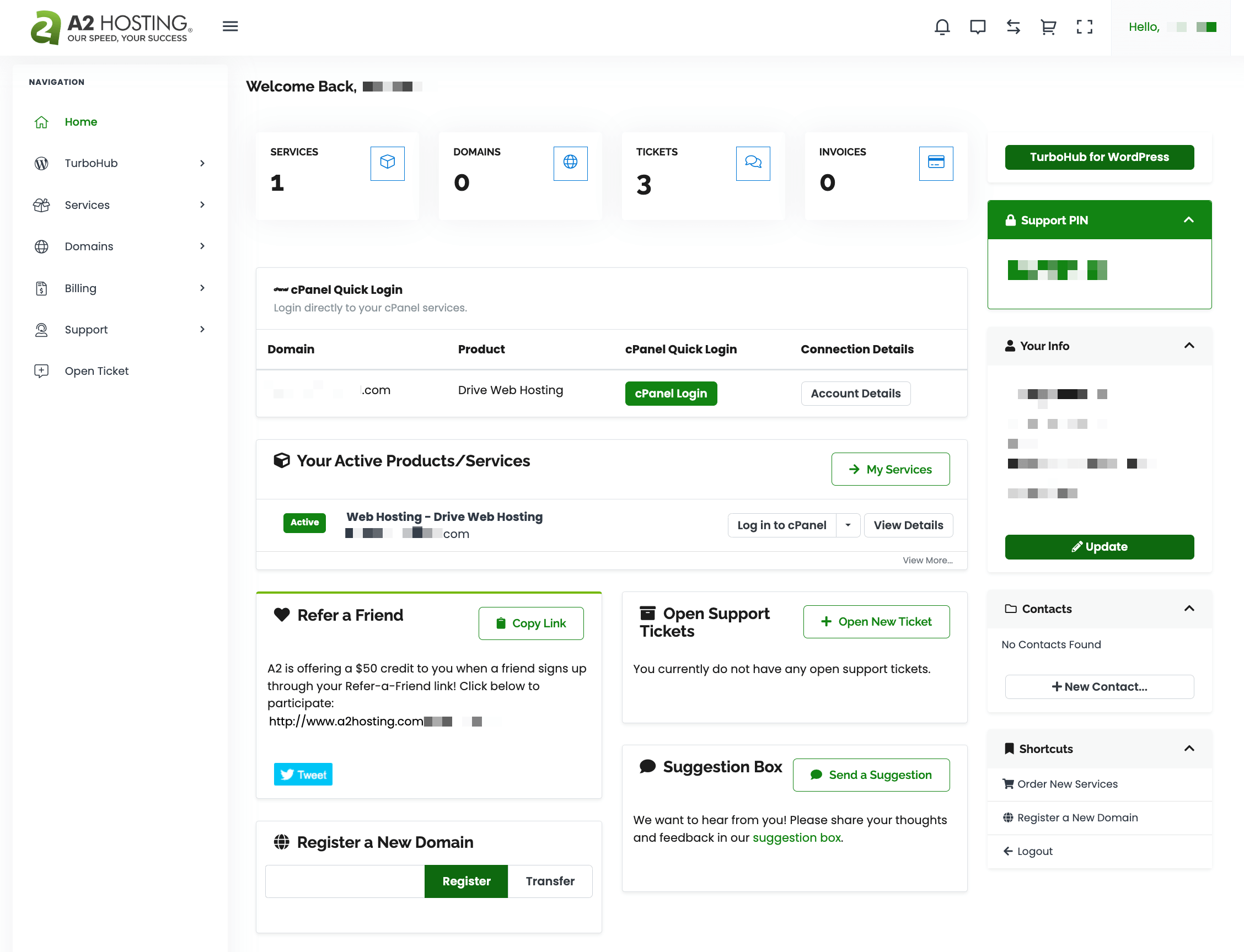Open the live chat icon in top bar

tap(977, 26)
